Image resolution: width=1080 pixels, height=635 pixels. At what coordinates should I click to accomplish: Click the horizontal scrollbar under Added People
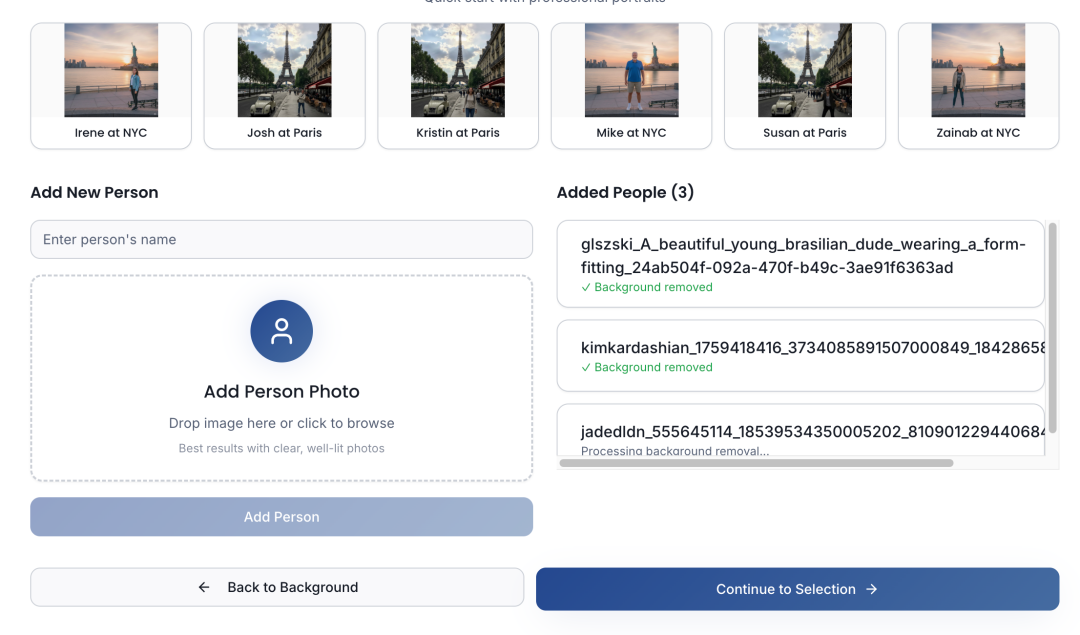point(756,463)
